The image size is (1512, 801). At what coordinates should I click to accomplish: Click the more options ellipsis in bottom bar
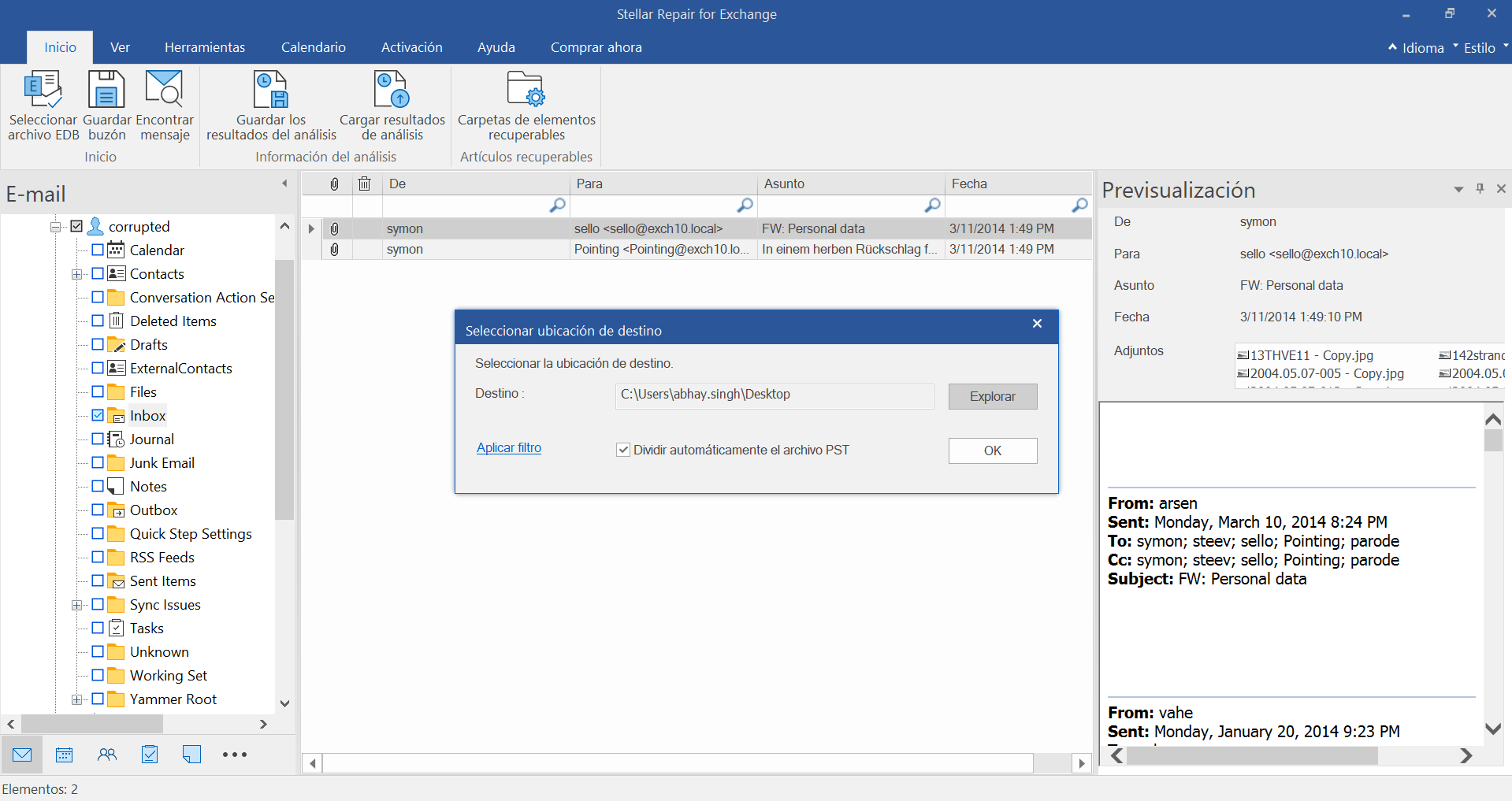click(x=234, y=754)
